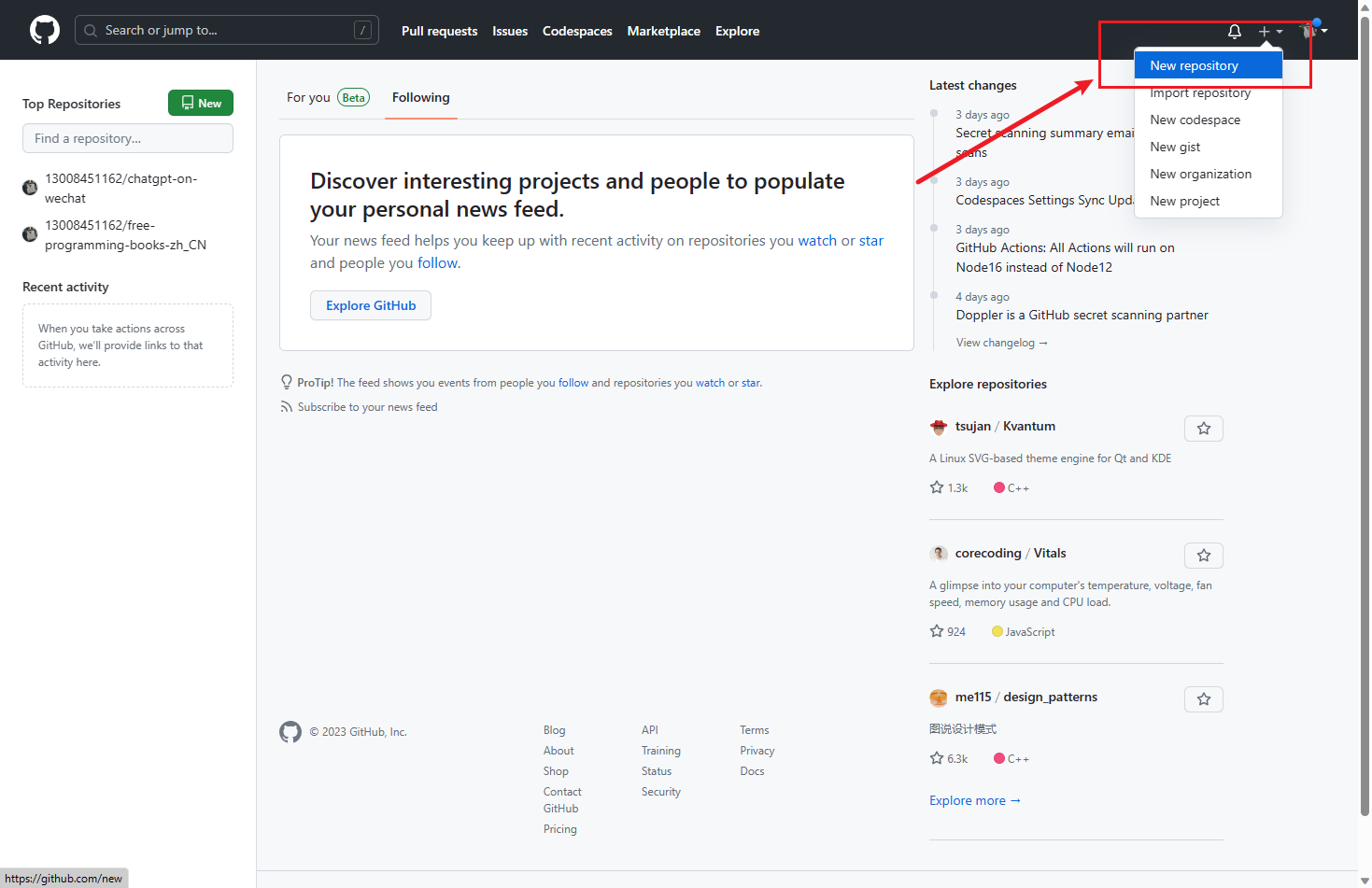
Task: View Kvantum 1.3k stargazers count
Action: 949,487
